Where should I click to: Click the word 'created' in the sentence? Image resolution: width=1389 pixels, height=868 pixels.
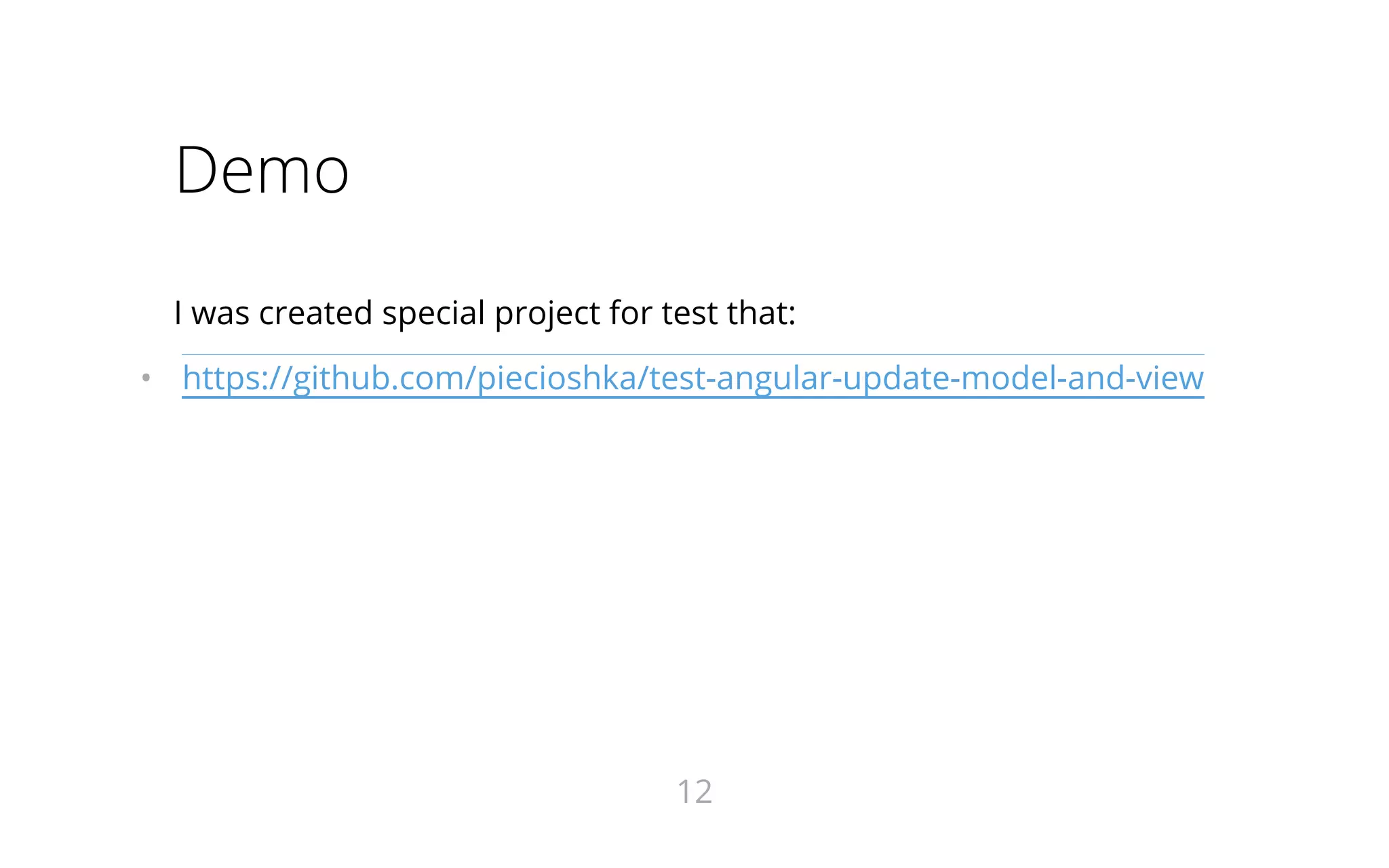[x=315, y=313]
